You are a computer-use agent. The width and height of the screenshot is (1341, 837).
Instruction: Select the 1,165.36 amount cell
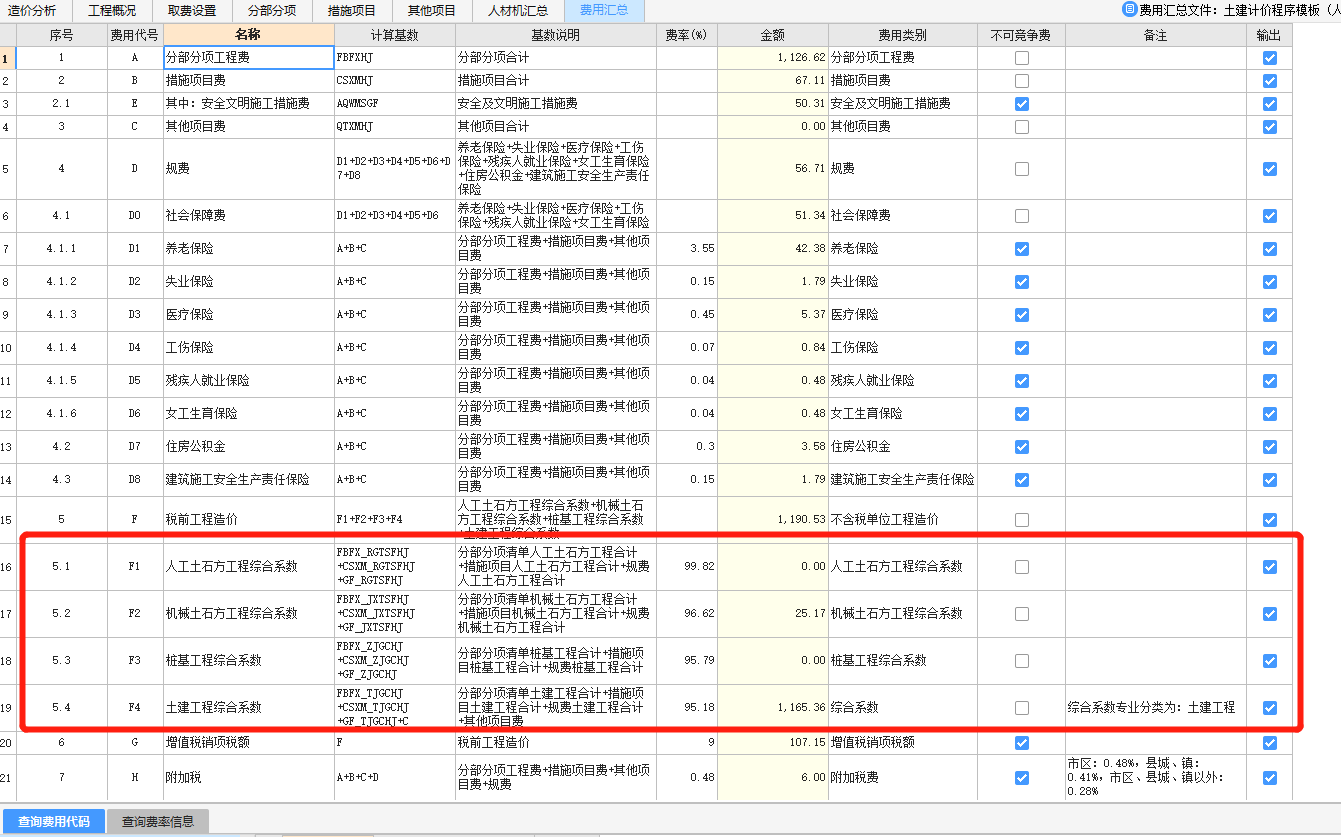click(772, 707)
